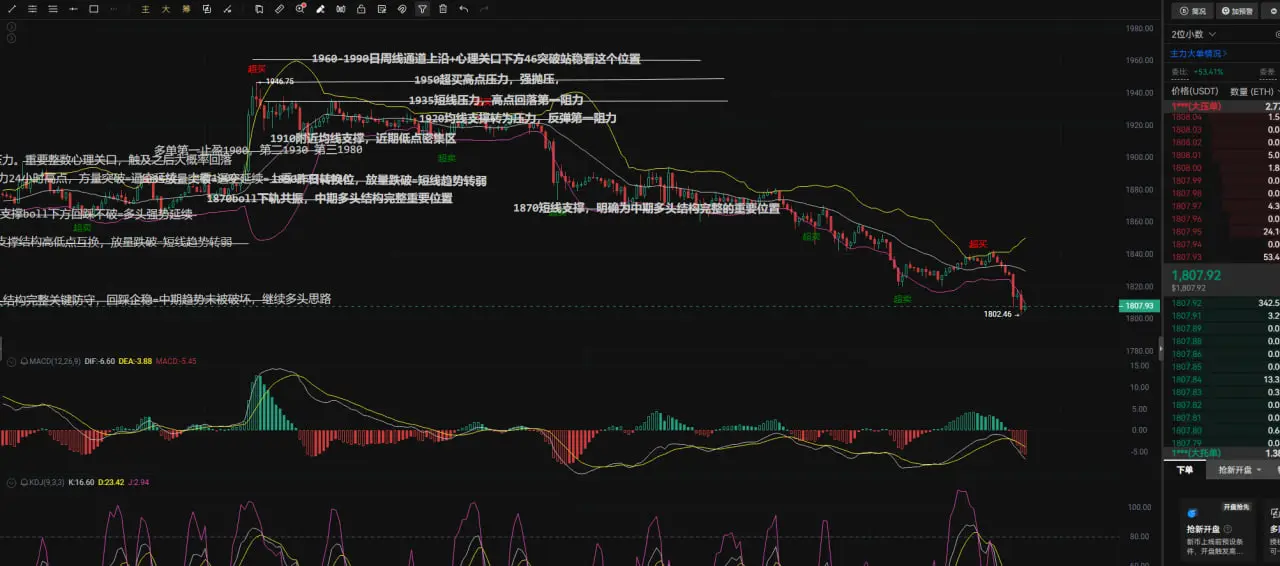Select the 1808.00 sell order price
1280x566 pixels.
pos(1186,168)
